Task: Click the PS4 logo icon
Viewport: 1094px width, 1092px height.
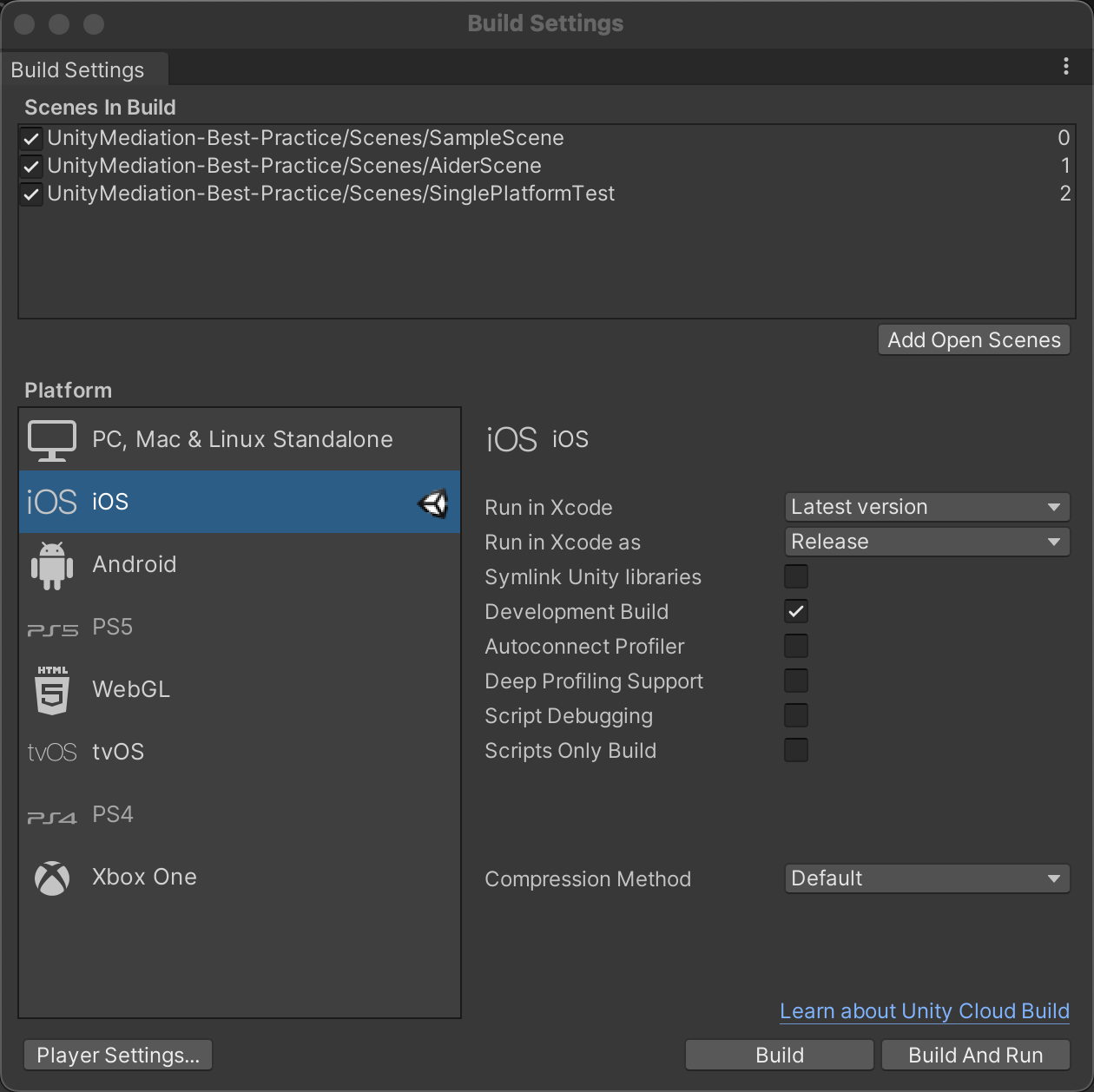Action: pos(52,818)
